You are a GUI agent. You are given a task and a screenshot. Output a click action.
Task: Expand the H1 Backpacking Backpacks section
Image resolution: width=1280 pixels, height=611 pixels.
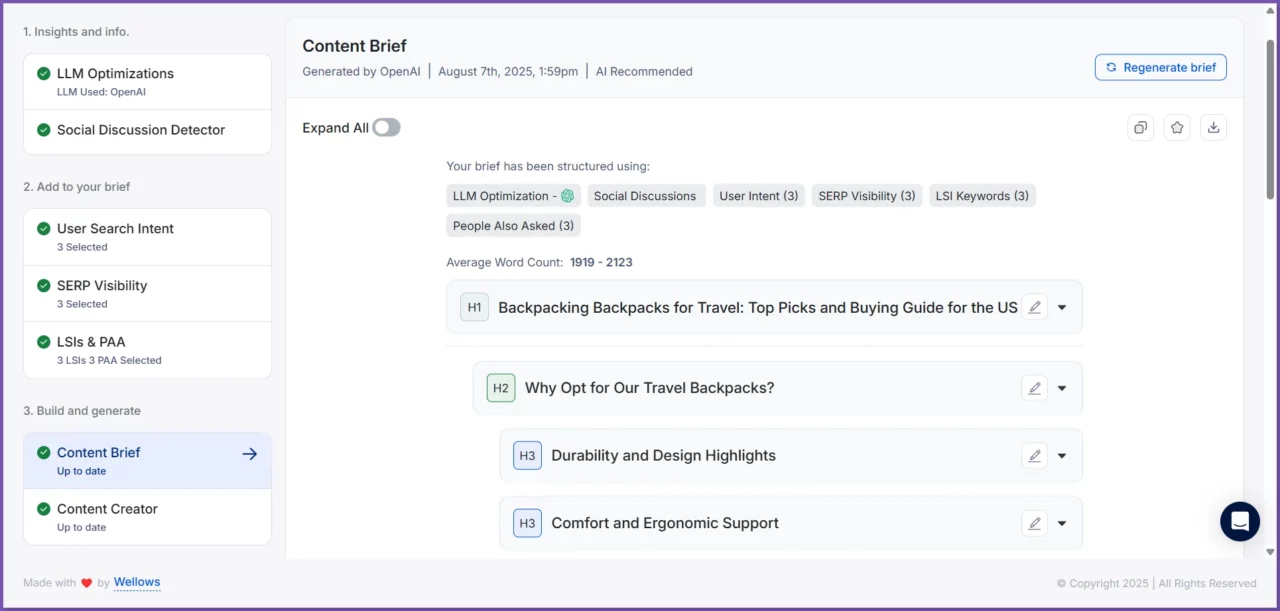(1062, 308)
